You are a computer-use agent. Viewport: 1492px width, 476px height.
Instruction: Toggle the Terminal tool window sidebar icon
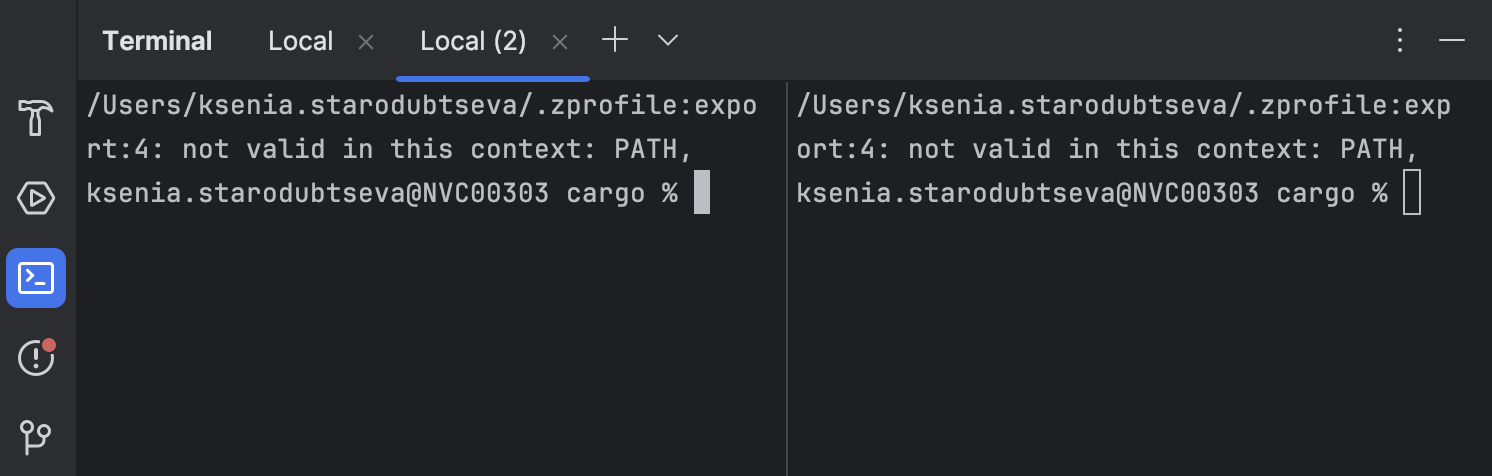tap(36, 277)
